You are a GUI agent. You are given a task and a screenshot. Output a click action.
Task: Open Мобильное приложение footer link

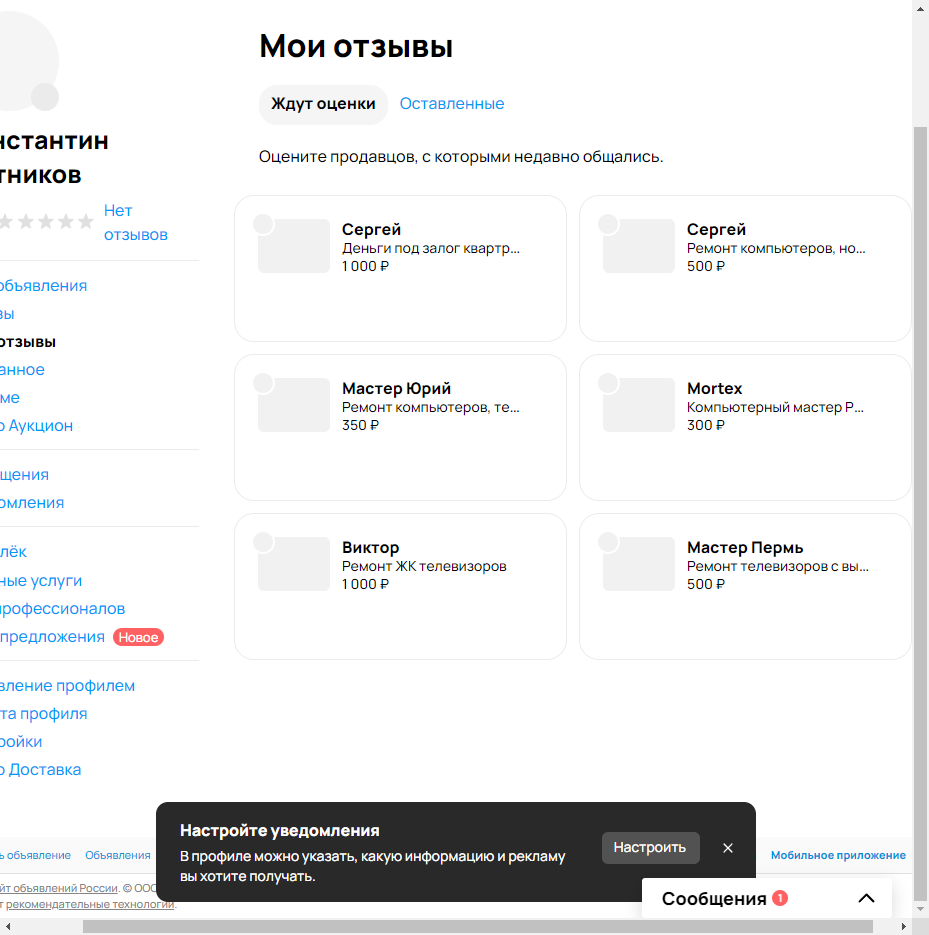click(x=838, y=855)
